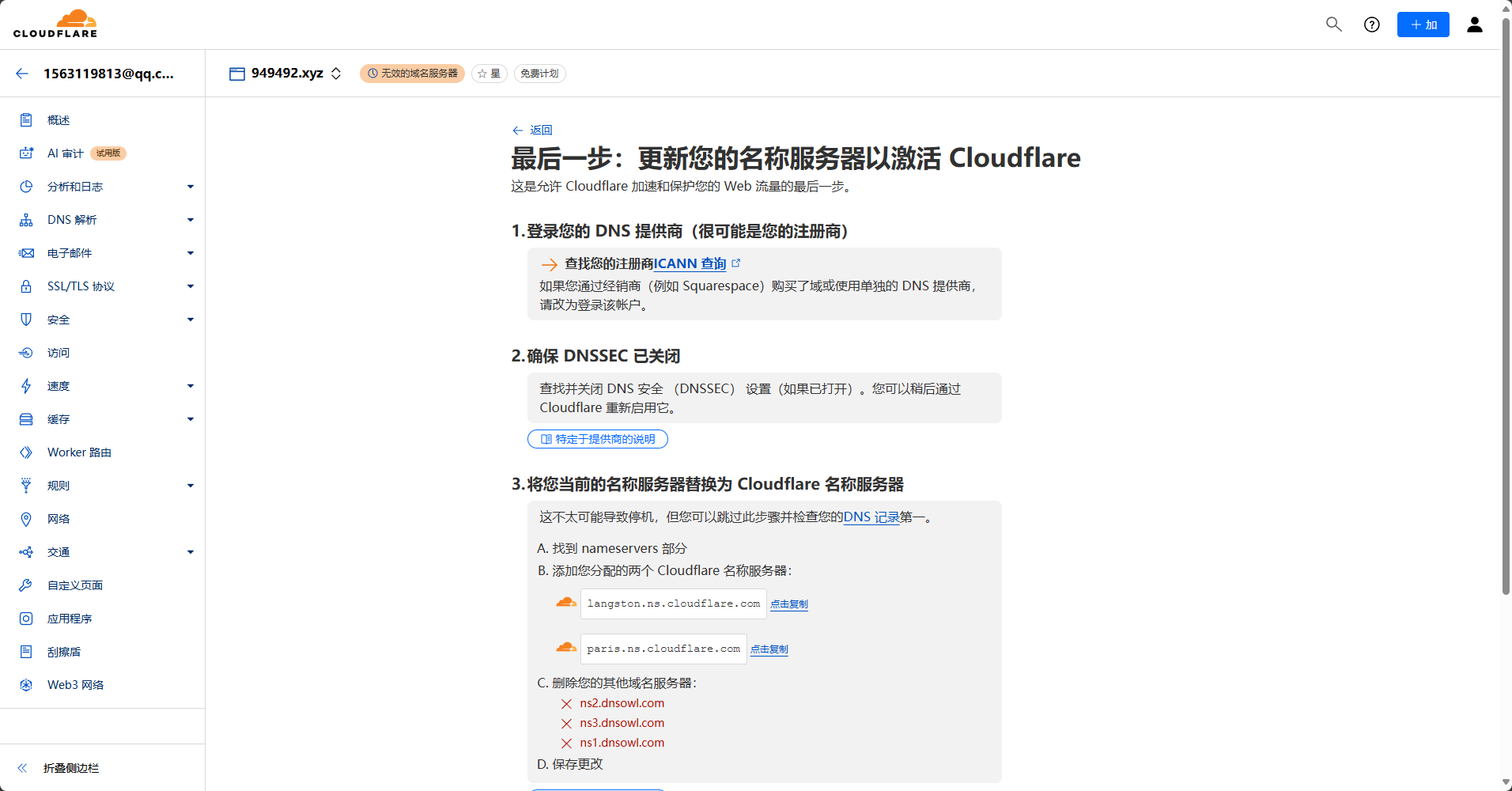Open the help question mark icon

point(1372,25)
